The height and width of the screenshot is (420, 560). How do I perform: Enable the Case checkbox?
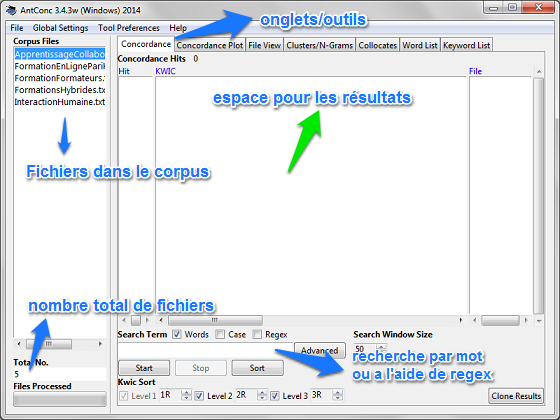click(220, 334)
